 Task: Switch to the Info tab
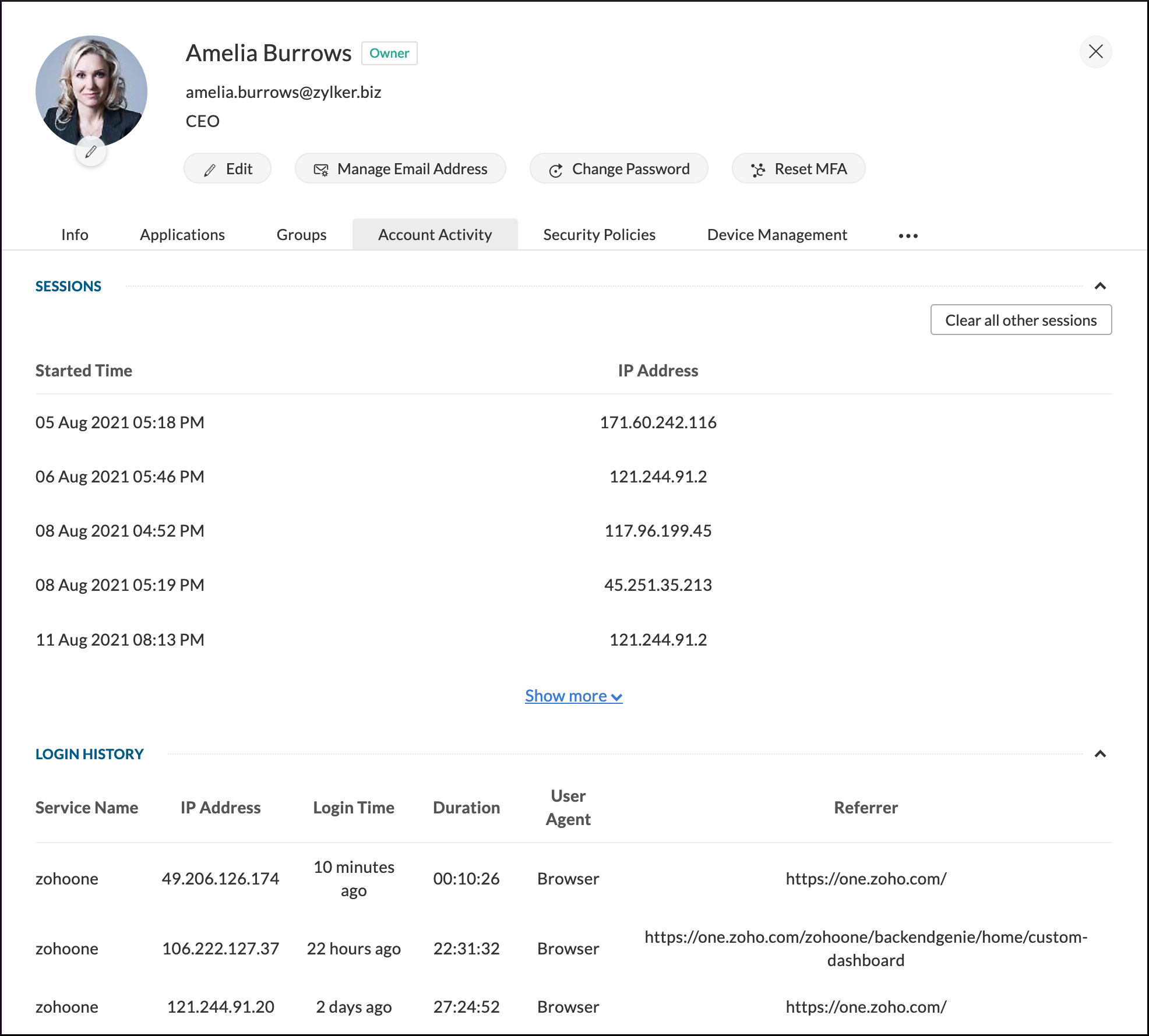click(75, 235)
